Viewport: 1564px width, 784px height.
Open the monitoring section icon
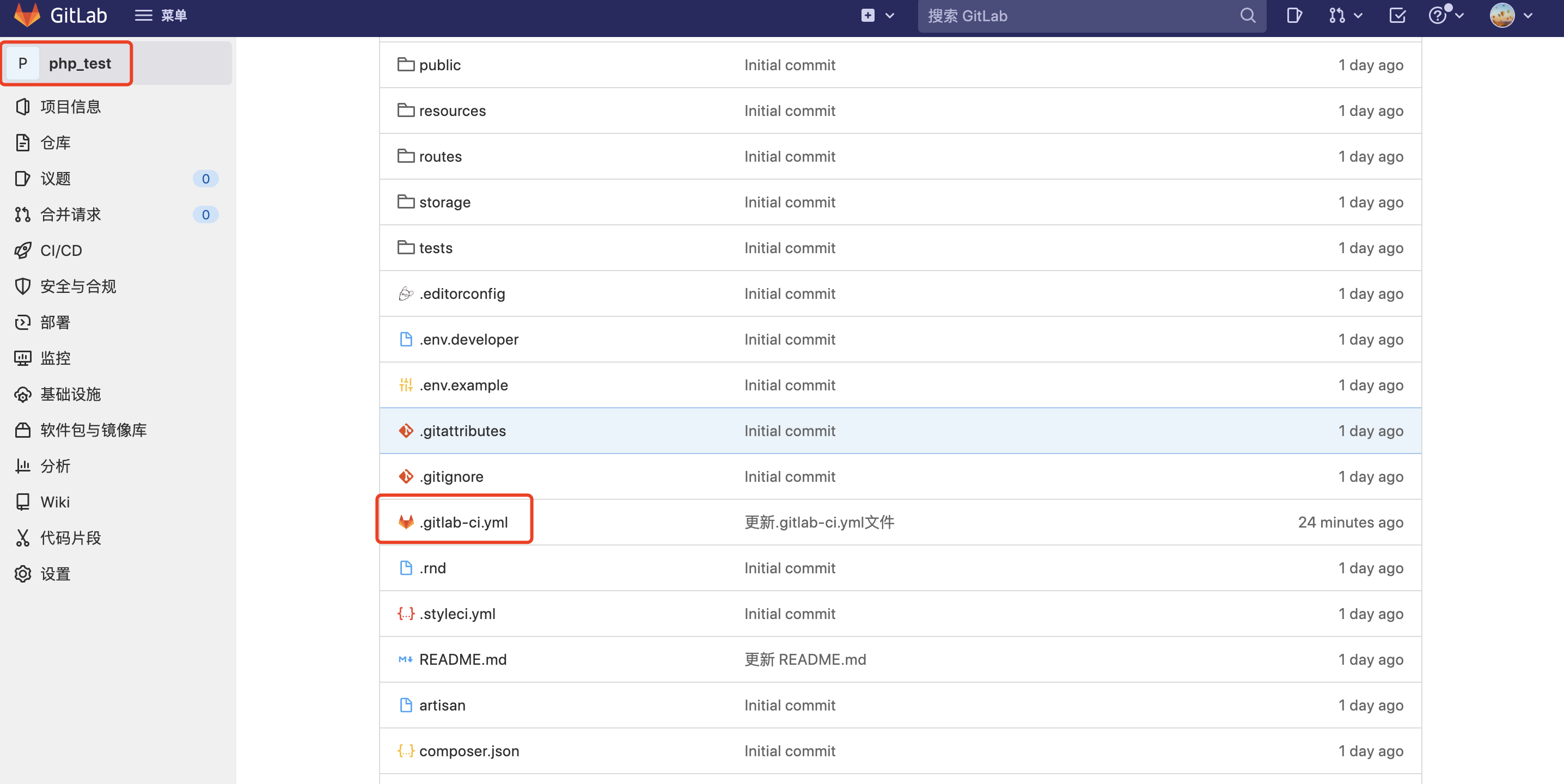click(x=22, y=358)
